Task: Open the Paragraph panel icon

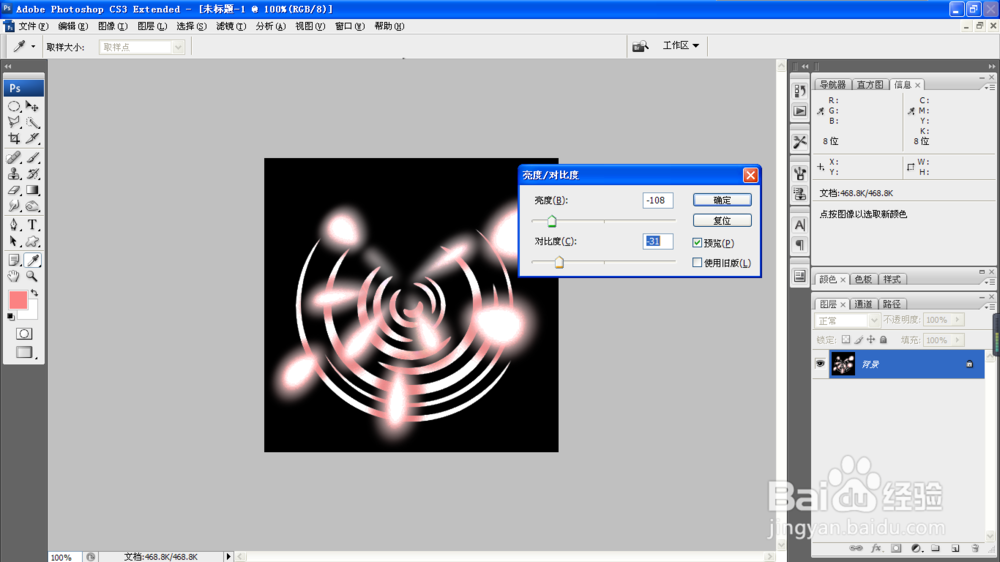Action: [800, 245]
